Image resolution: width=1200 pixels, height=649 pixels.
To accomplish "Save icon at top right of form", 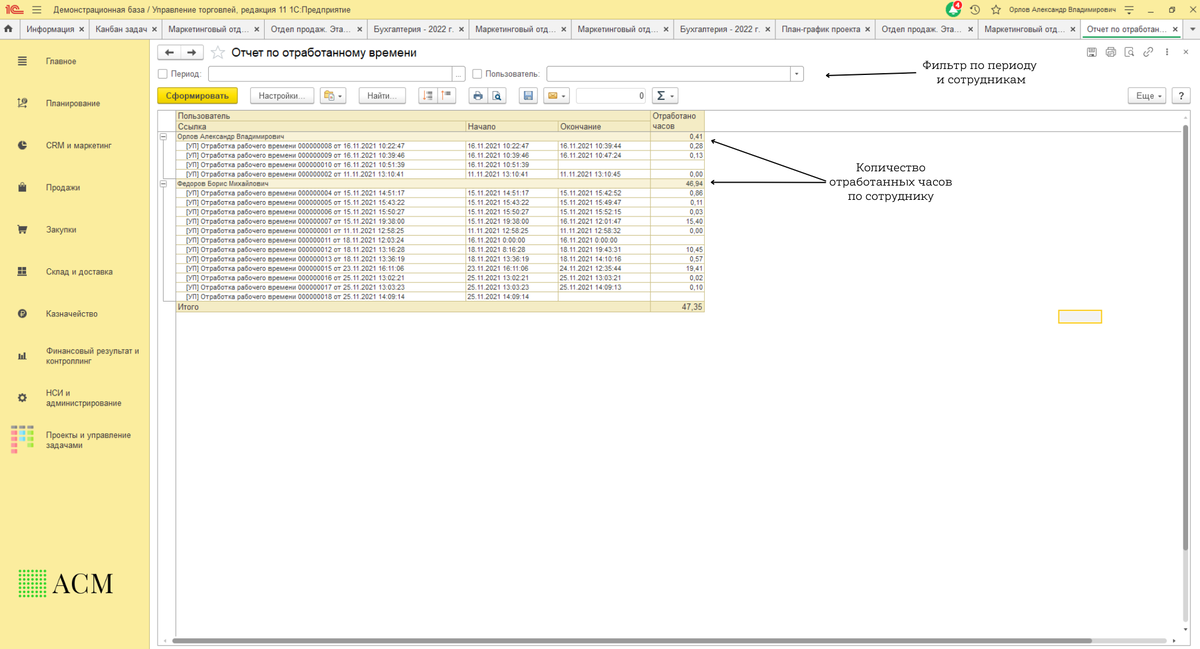I will click(x=1092, y=52).
